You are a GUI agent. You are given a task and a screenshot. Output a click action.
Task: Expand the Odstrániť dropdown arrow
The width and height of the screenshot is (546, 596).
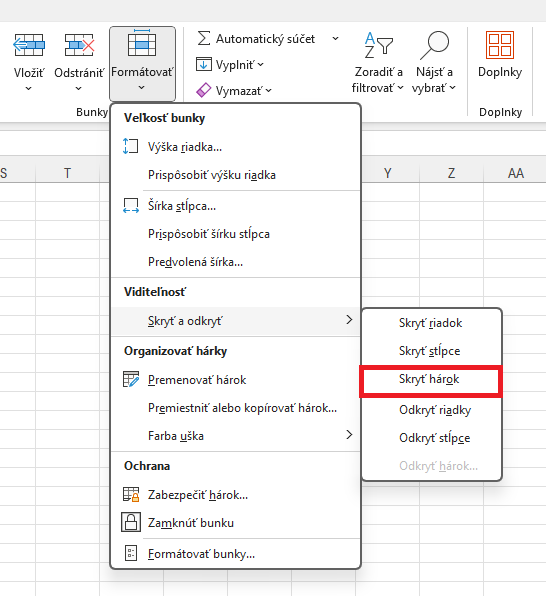click(78, 89)
